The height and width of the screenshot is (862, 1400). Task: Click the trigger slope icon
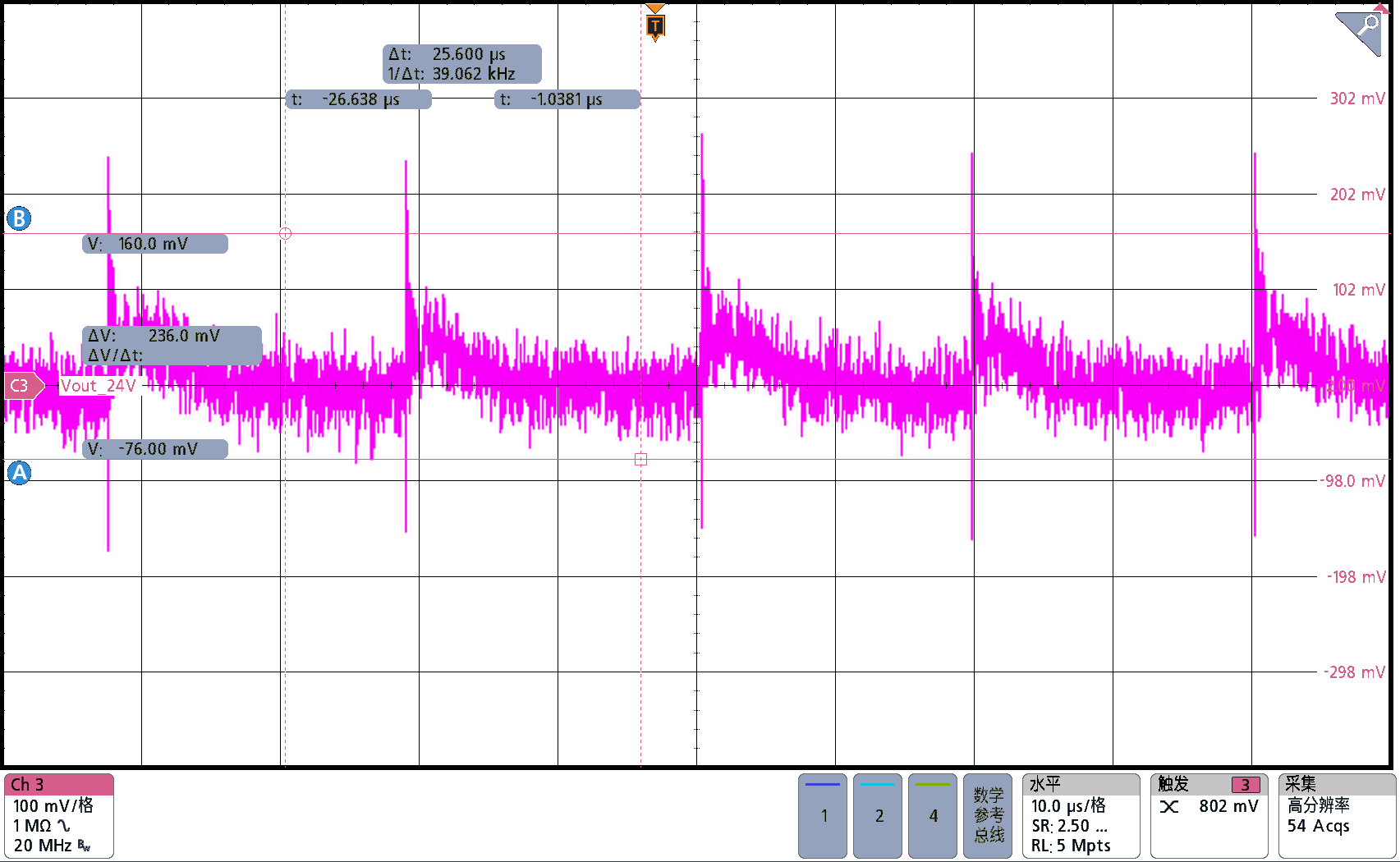[1169, 807]
